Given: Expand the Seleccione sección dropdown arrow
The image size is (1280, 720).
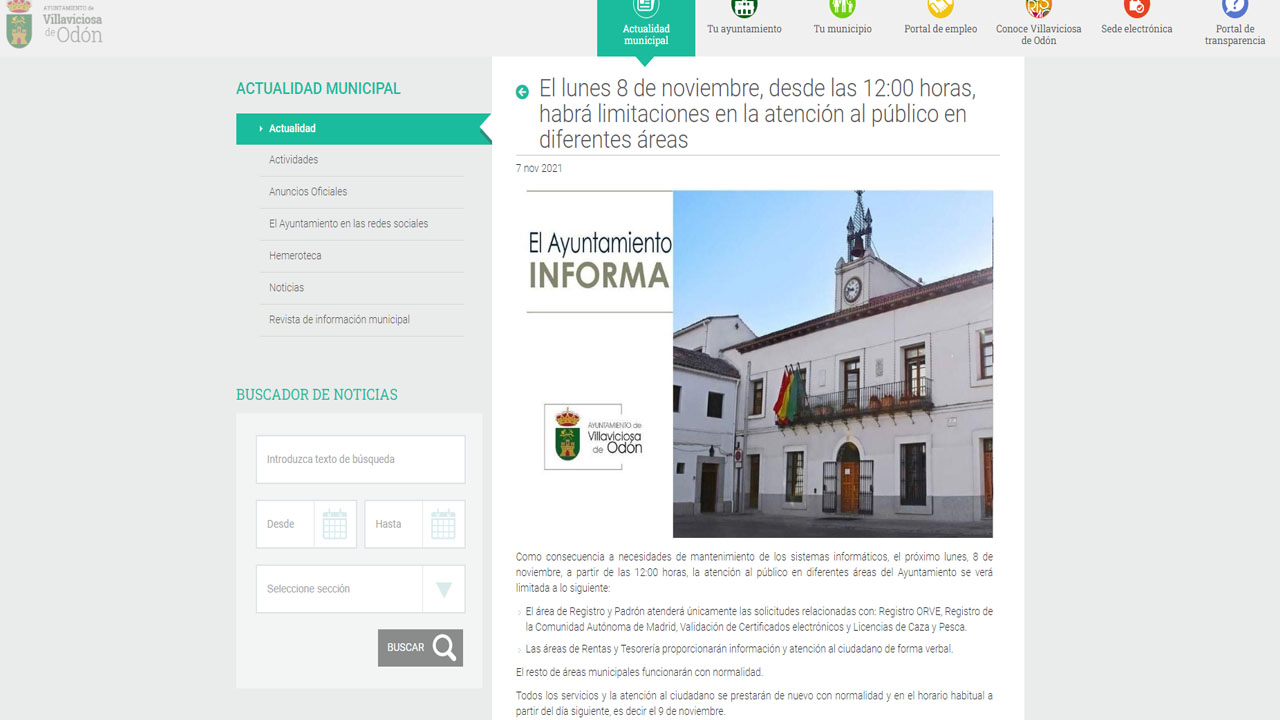Looking at the screenshot, I should [443, 589].
